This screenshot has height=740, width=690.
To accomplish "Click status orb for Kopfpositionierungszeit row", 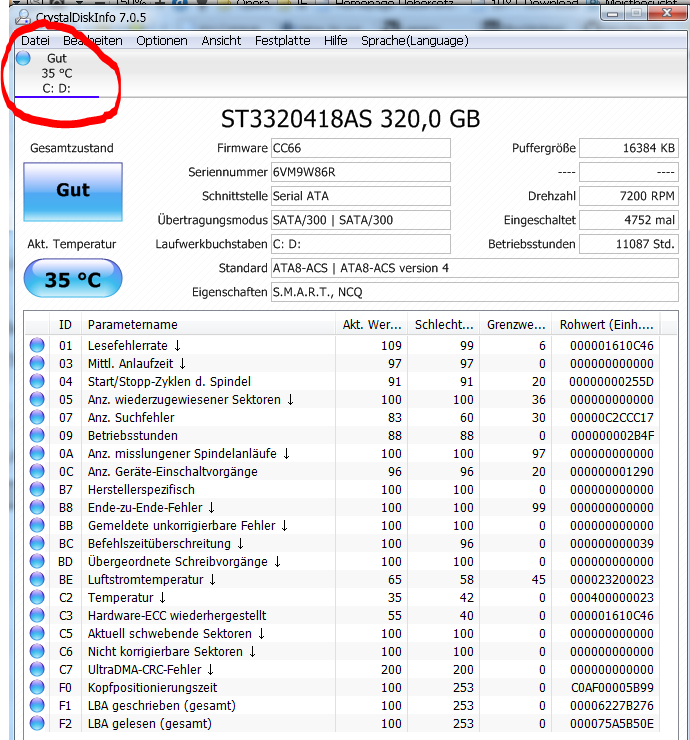I will 37,687.
